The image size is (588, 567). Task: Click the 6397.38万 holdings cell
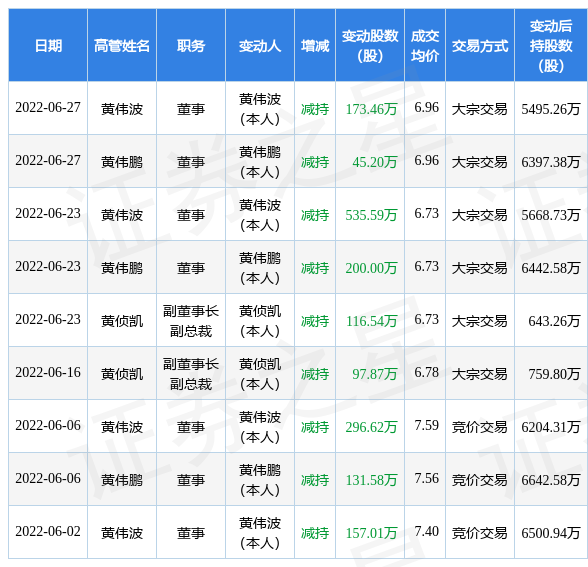pyautogui.click(x=551, y=162)
